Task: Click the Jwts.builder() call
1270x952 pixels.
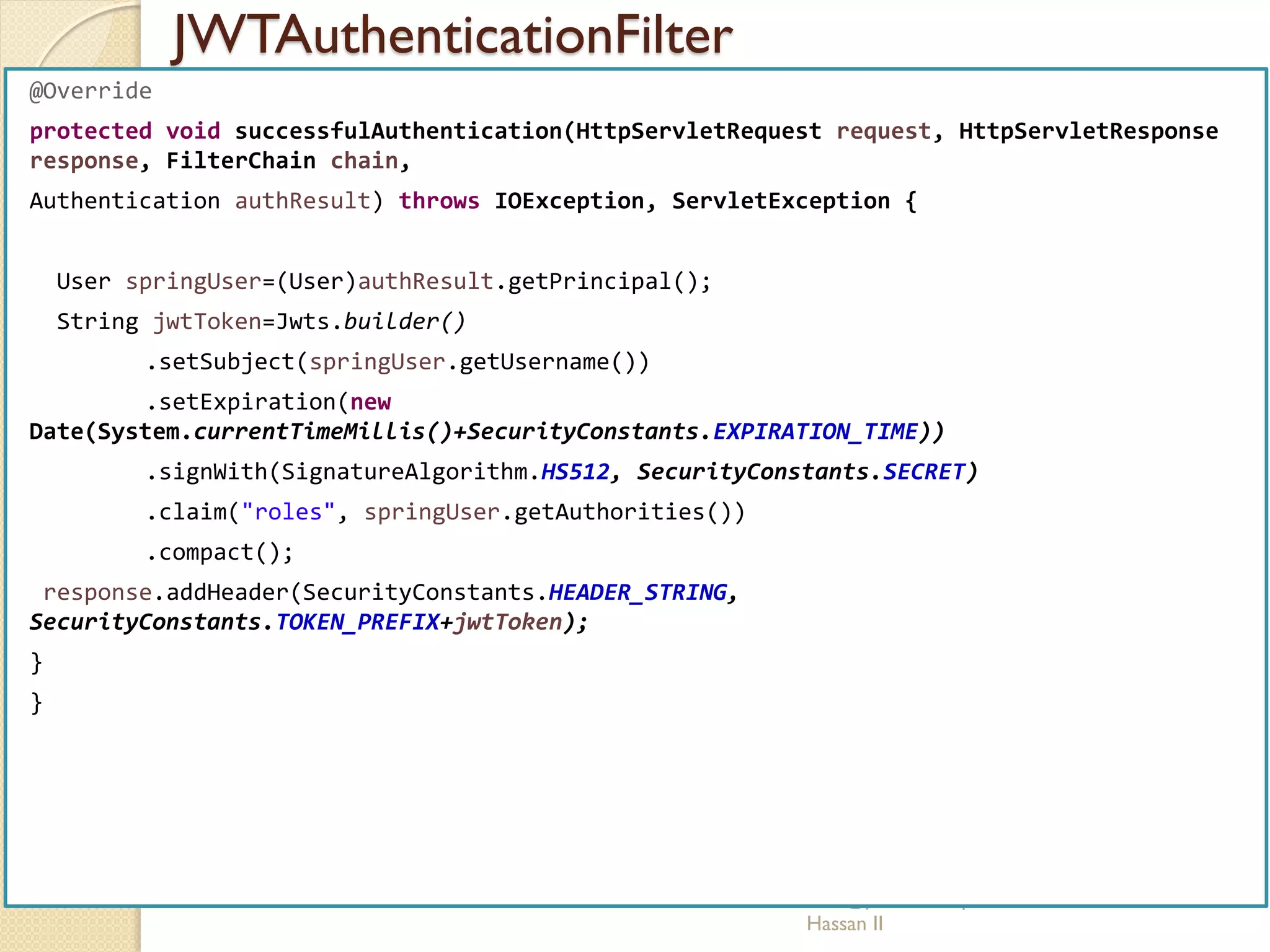Action: (370, 322)
